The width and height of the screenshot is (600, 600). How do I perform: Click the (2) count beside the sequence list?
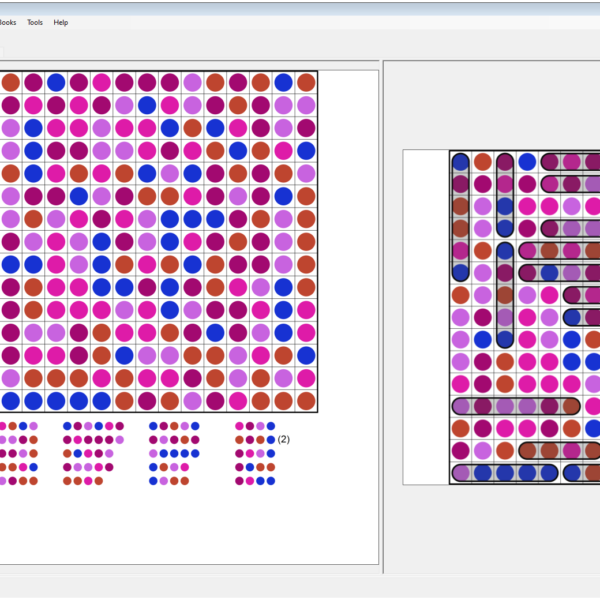point(284,439)
